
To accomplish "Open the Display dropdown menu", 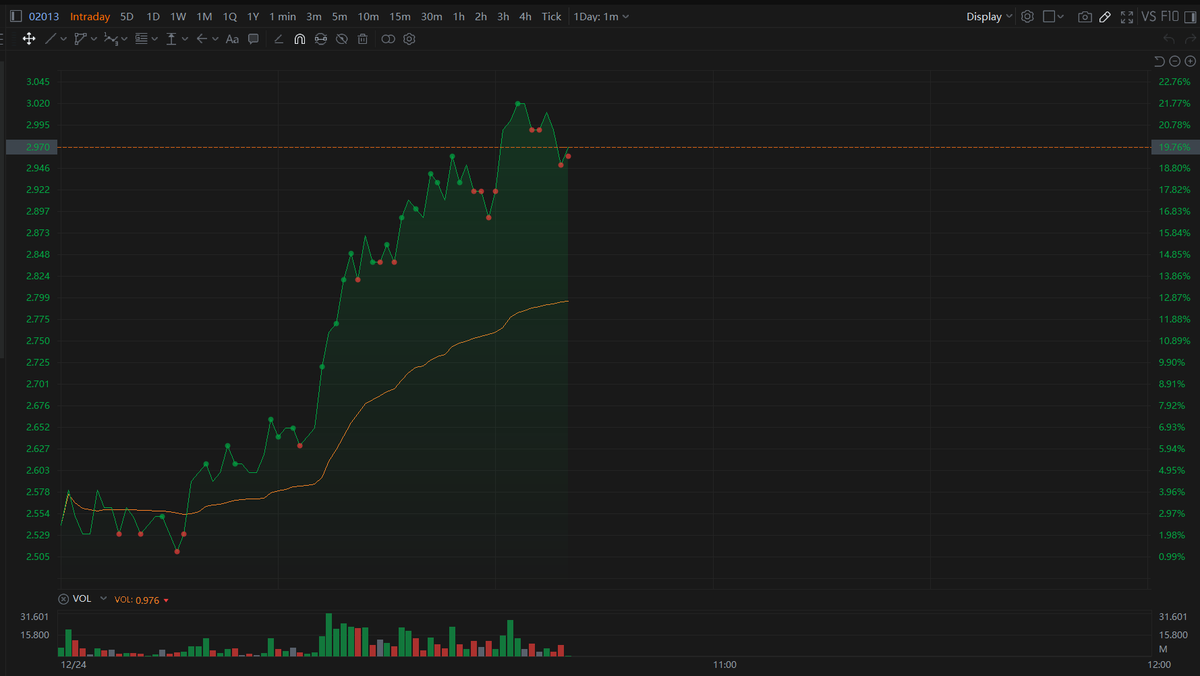I will pyautogui.click(x=990, y=16).
